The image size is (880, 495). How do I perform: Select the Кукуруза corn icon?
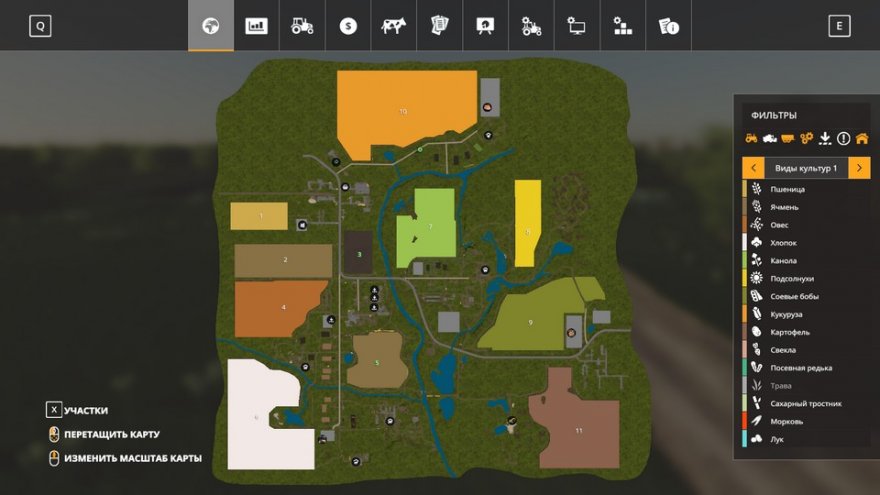(757, 314)
